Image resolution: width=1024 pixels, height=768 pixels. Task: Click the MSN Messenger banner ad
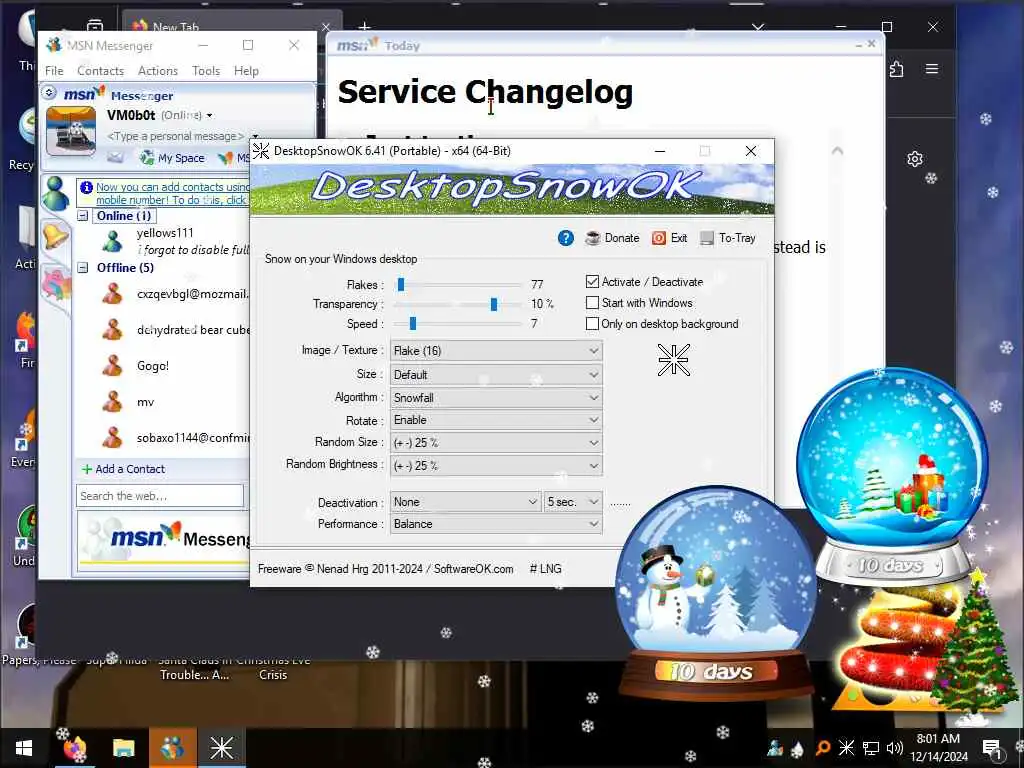(x=165, y=539)
